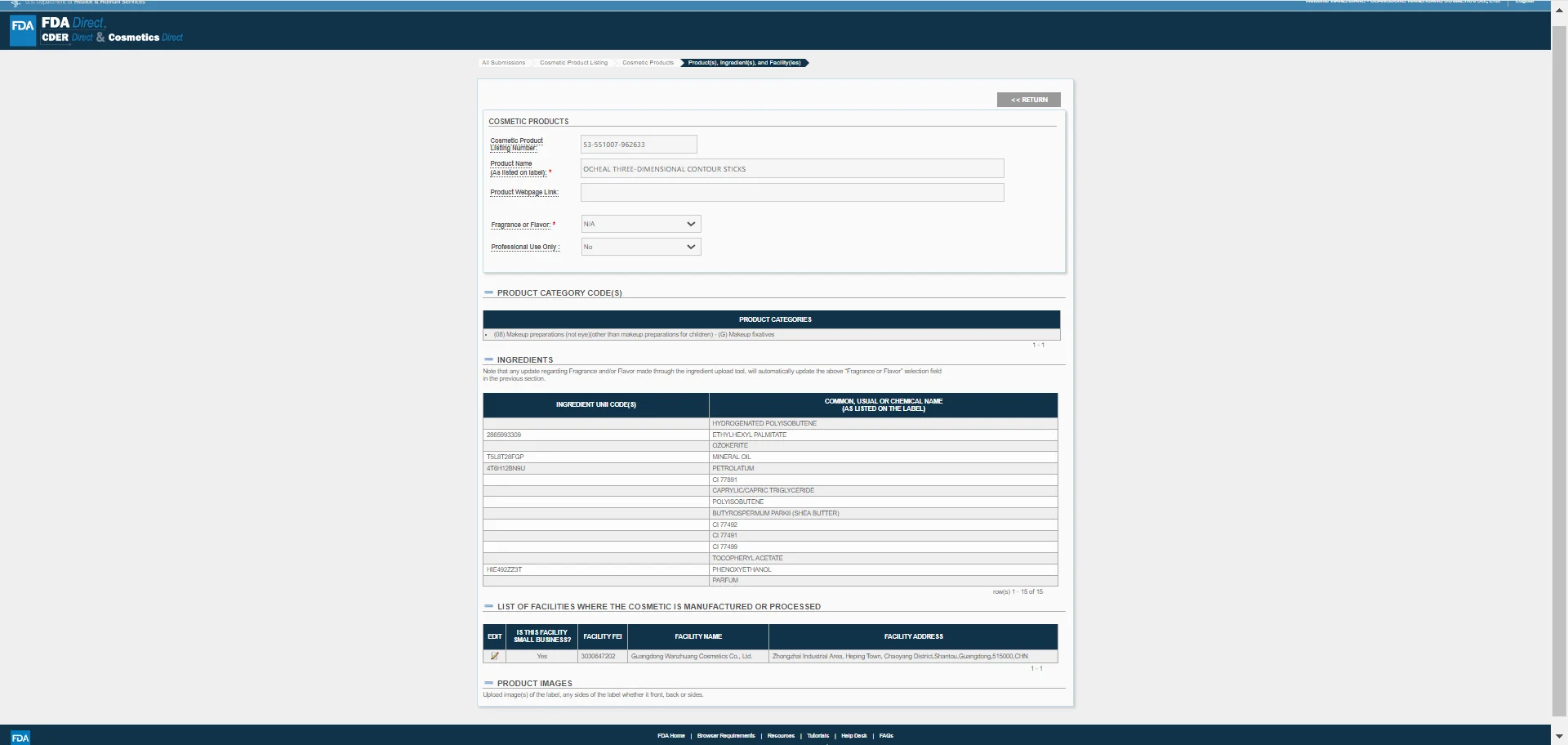Open the Help Desk footer link

tap(854, 736)
